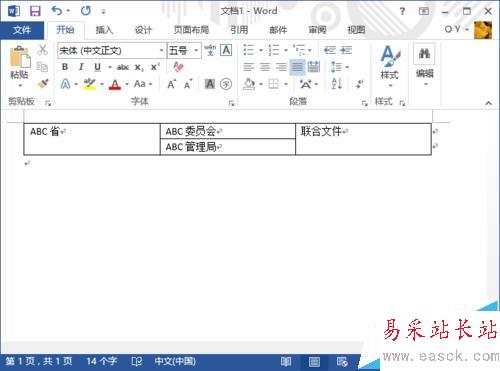Undo the last action
This screenshot has width=500, height=371.
coord(57,11)
